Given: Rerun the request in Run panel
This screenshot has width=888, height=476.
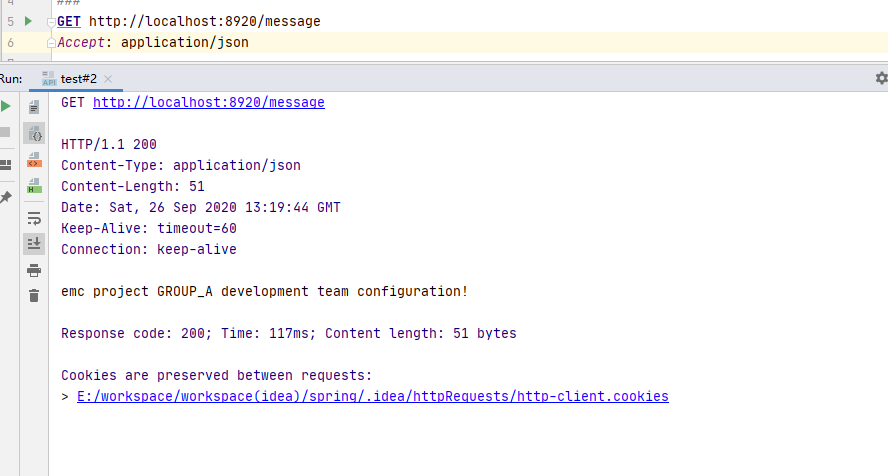Looking at the screenshot, I should pos(6,106).
